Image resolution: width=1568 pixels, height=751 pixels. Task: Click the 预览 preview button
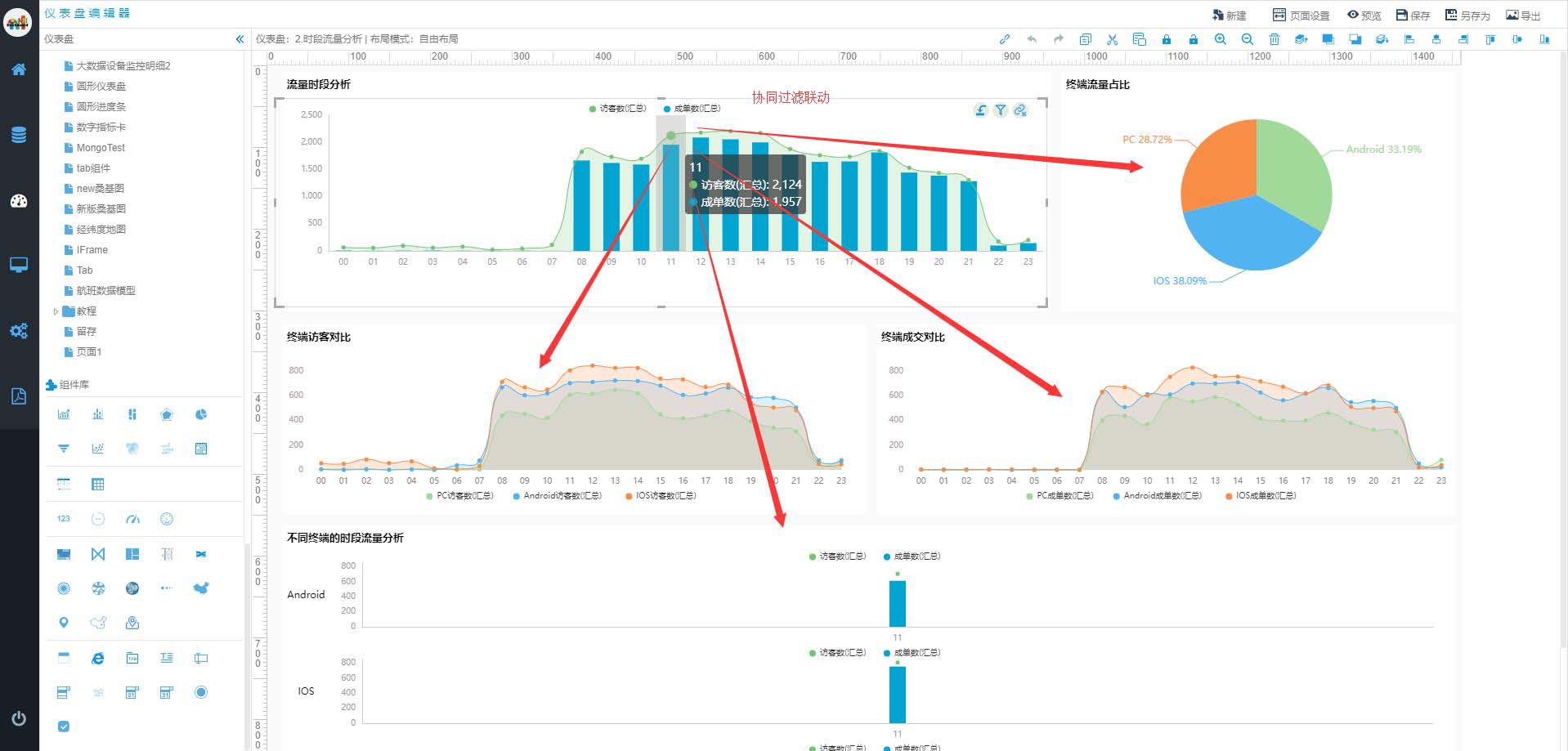1364,16
